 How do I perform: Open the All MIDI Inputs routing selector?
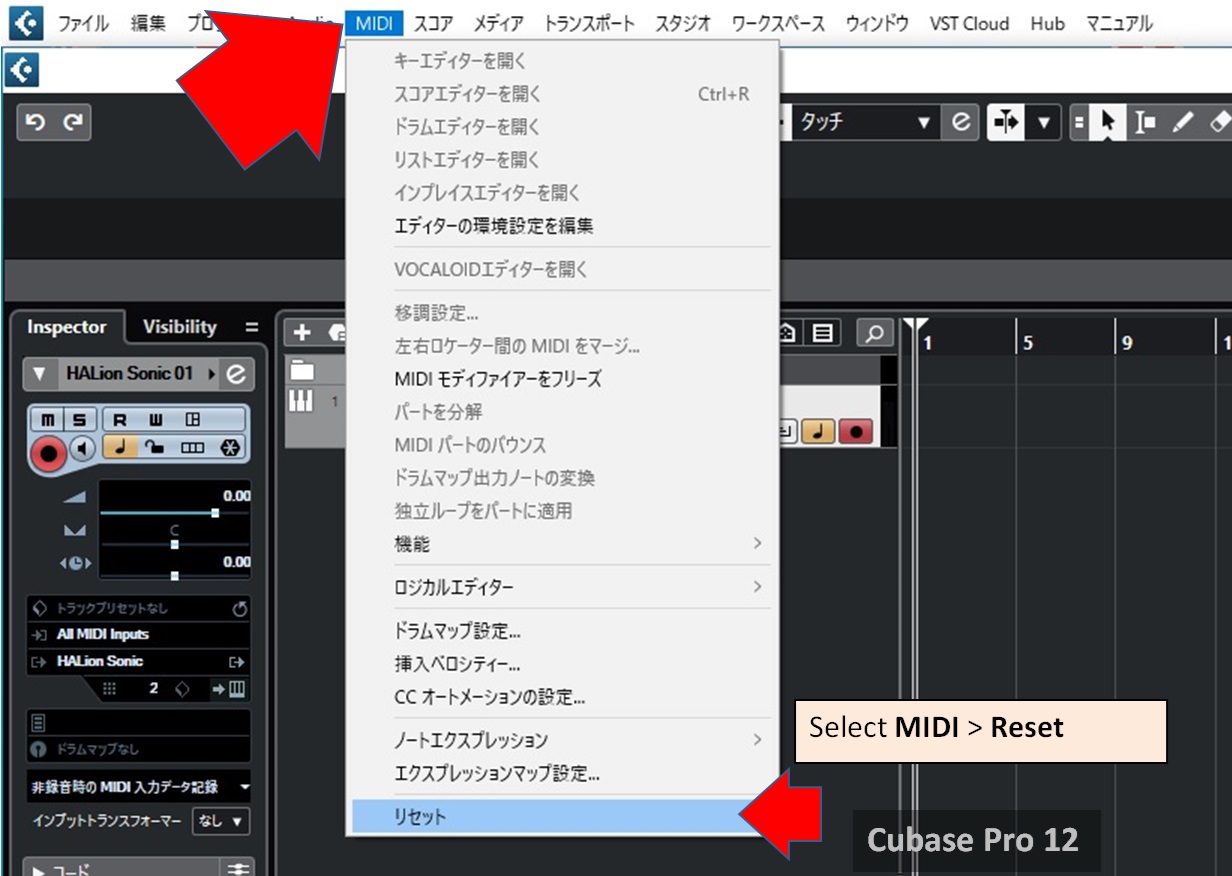point(138,634)
